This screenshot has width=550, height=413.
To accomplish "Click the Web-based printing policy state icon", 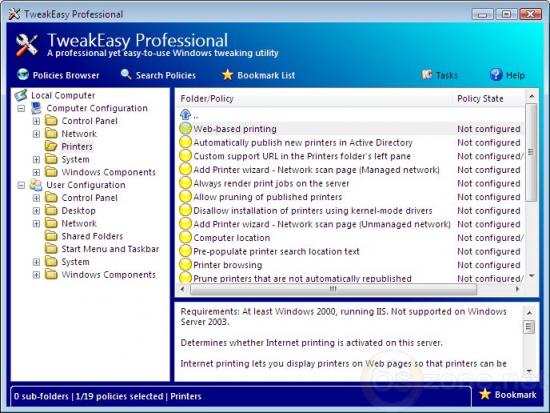I will tap(185, 128).
